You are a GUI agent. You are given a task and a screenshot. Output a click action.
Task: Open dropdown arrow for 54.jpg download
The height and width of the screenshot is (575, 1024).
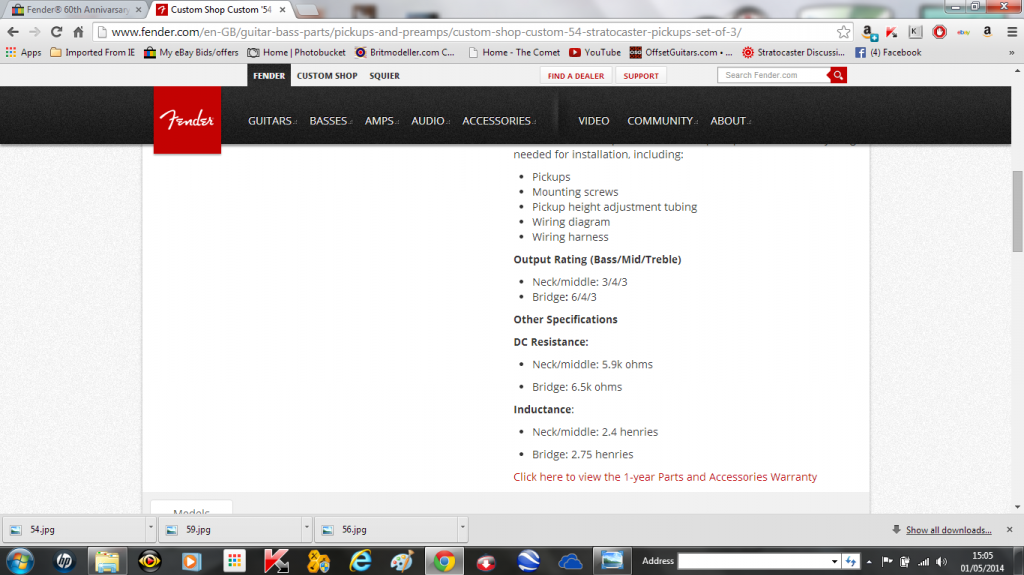point(150,530)
